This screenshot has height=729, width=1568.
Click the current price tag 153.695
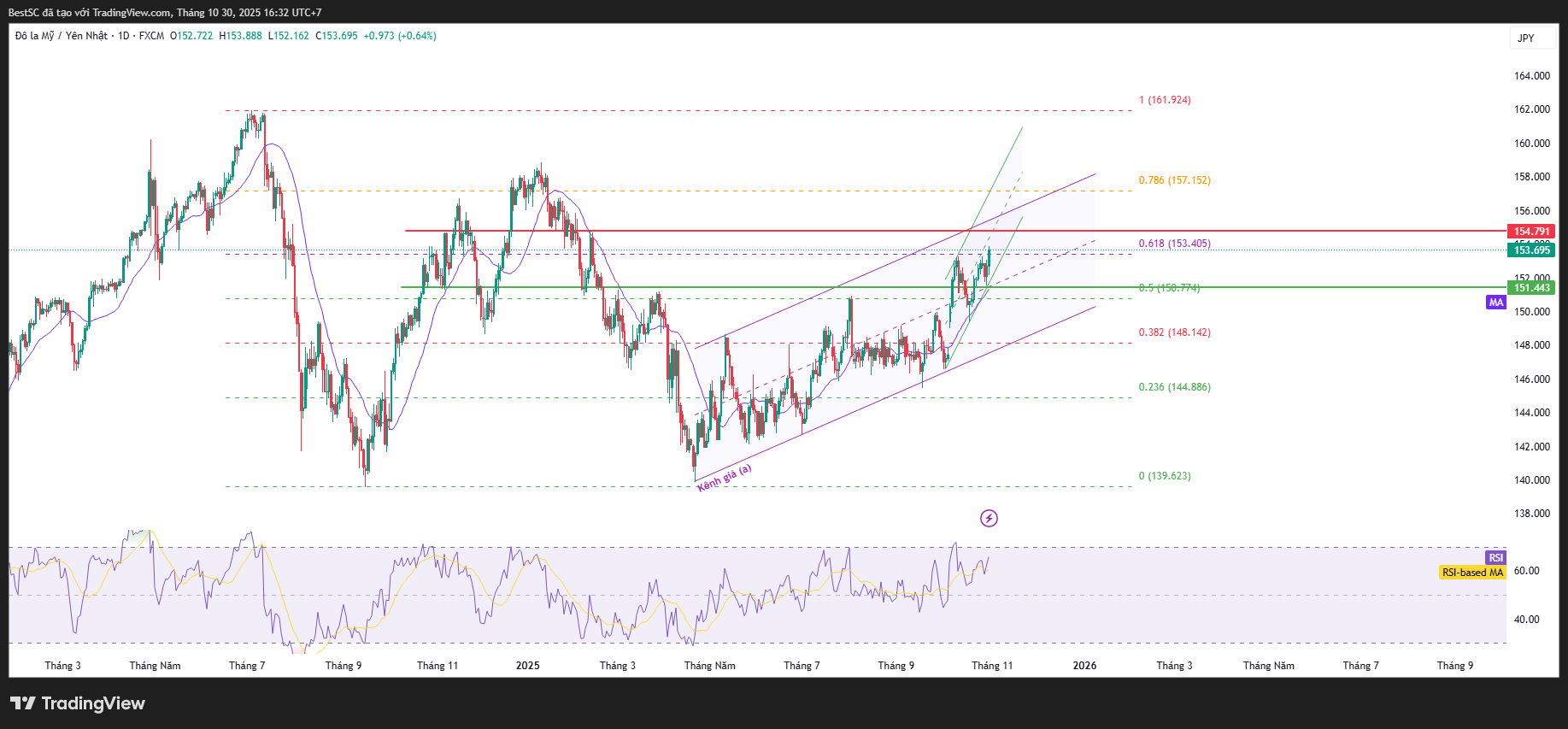(x=1531, y=250)
